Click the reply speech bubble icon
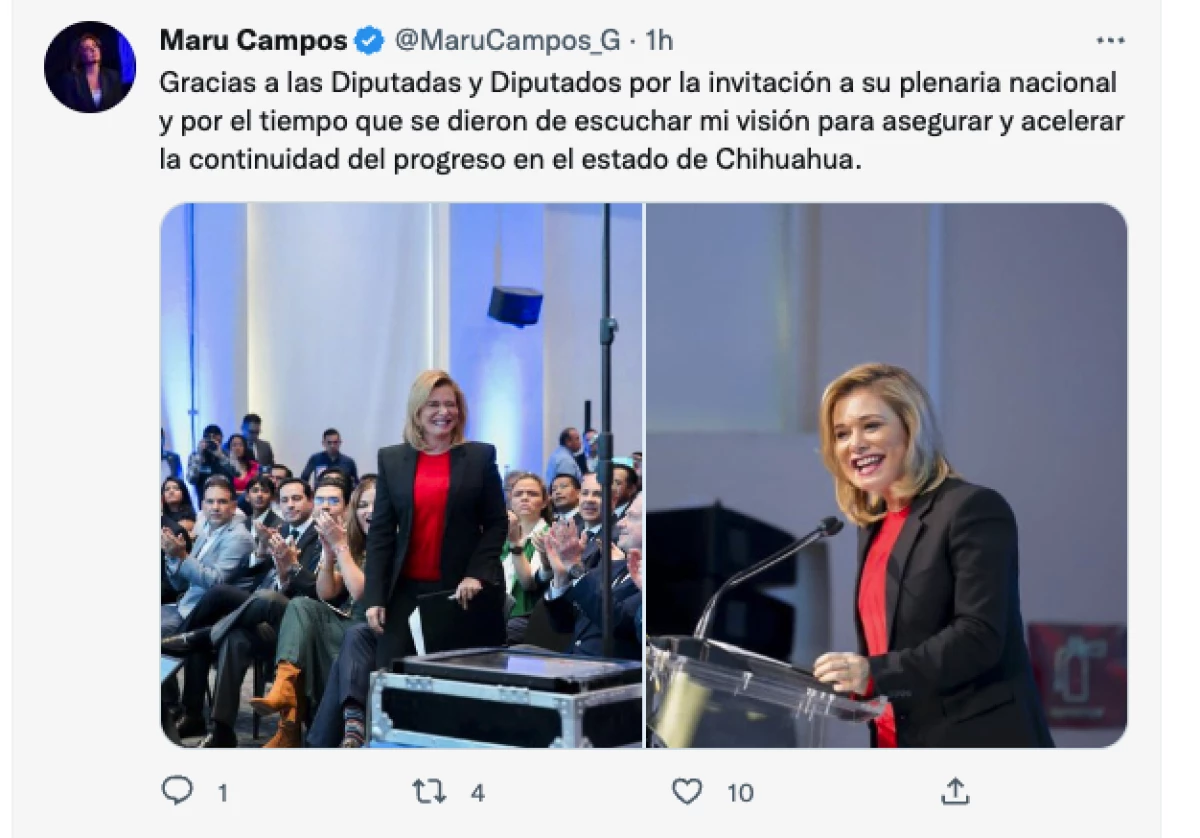The width and height of the screenshot is (1200, 838). [176, 791]
